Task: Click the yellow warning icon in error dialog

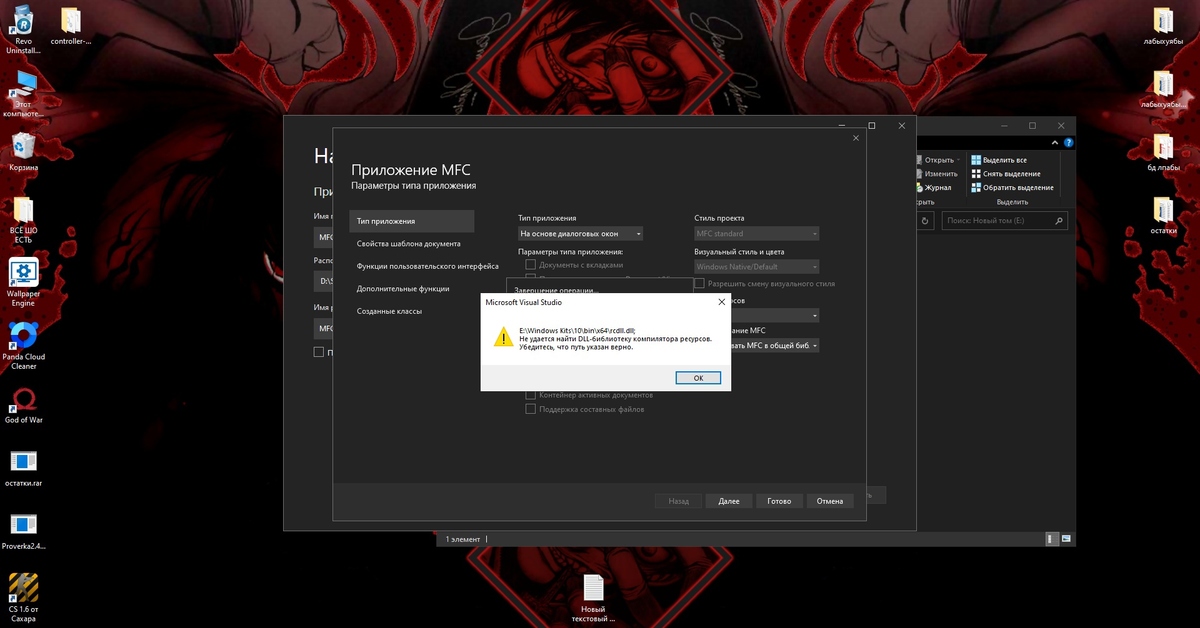Action: tap(503, 337)
